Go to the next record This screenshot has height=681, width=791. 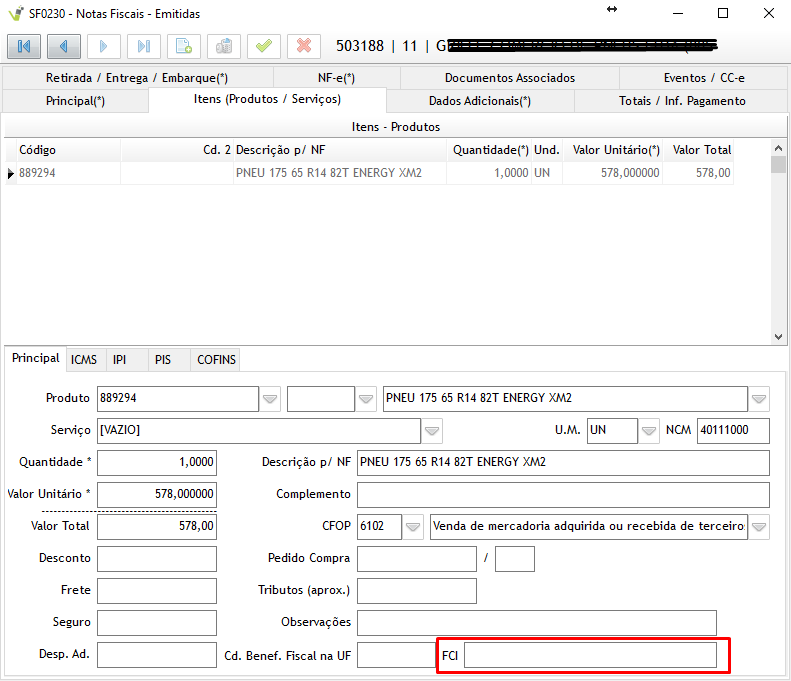(104, 46)
